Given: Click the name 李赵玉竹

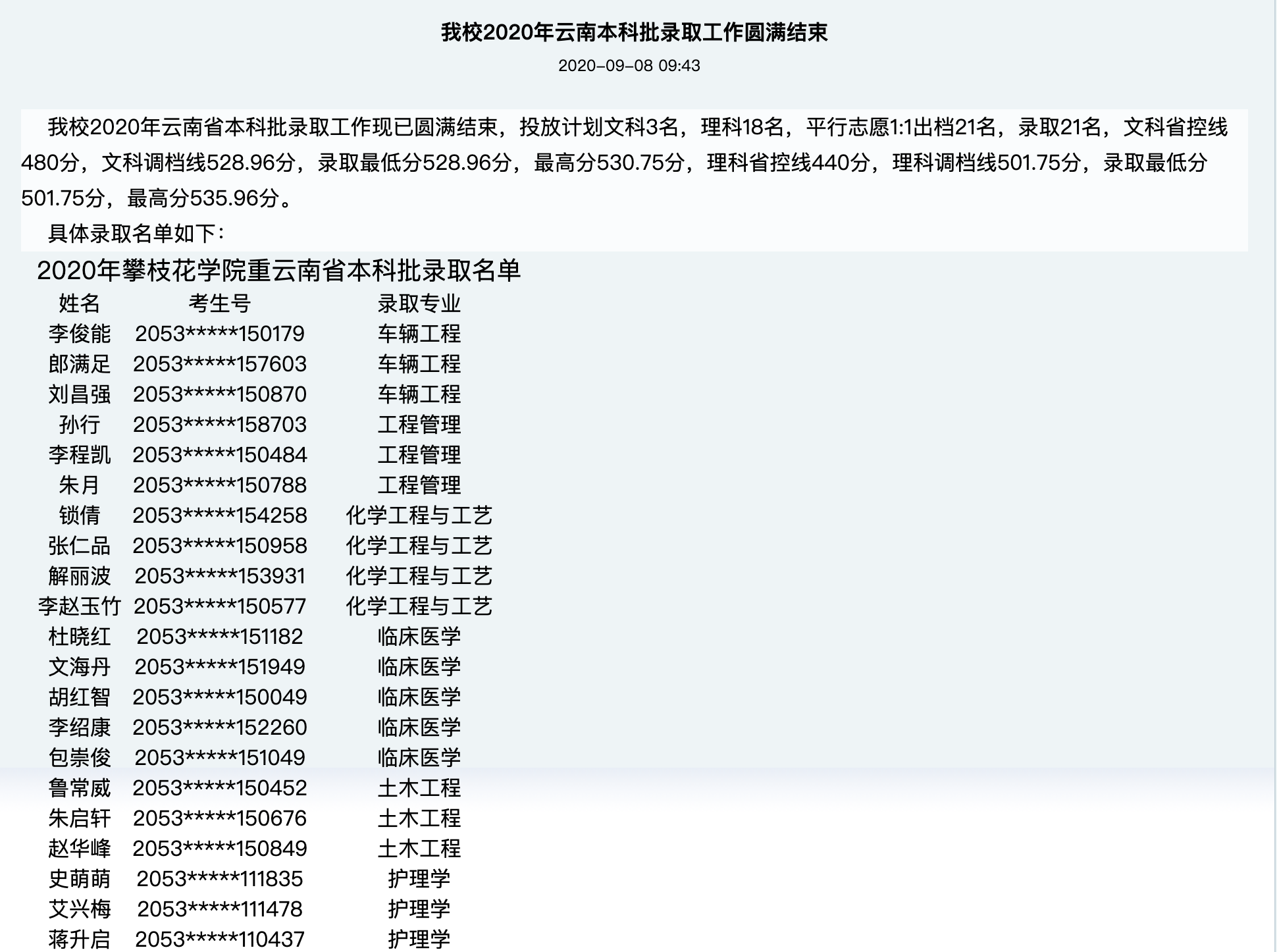Looking at the screenshot, I should [x=79, y=606].
